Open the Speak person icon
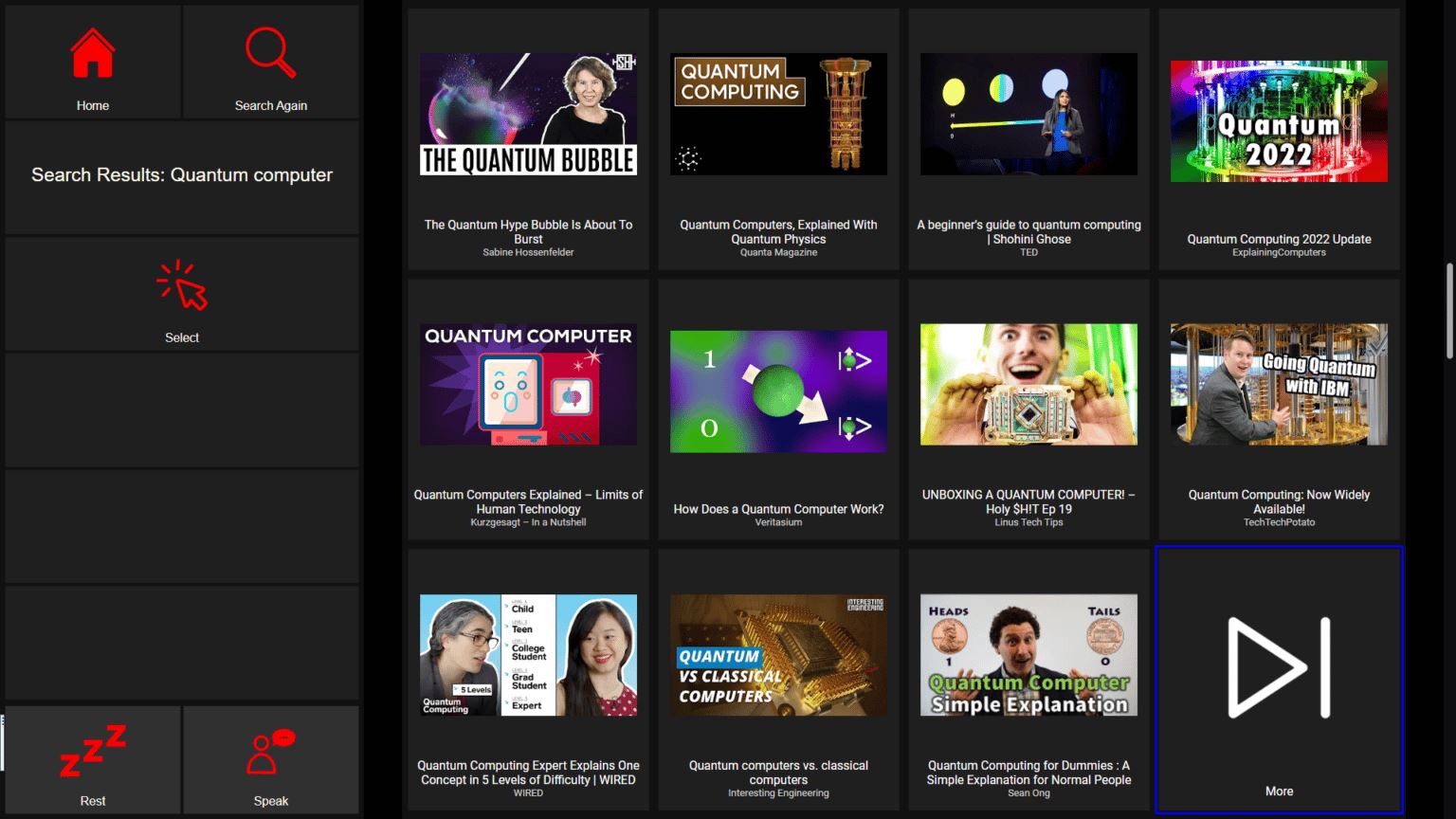This screenshot has height=819, width=1456. (270, 751)
